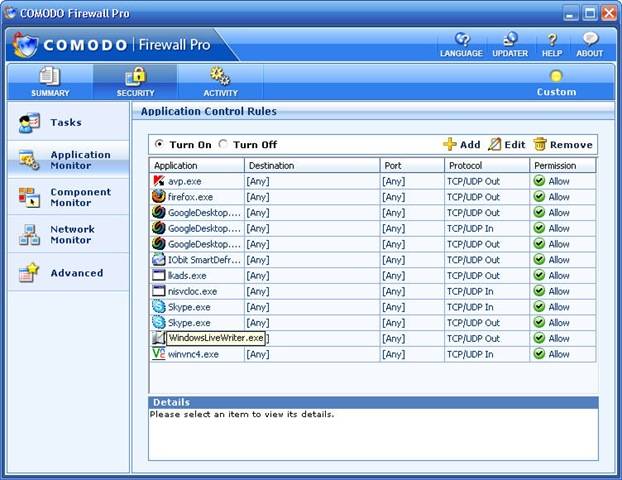Edit the selected application rule
This screenshot has width=622, height=480.
point(507,144)
